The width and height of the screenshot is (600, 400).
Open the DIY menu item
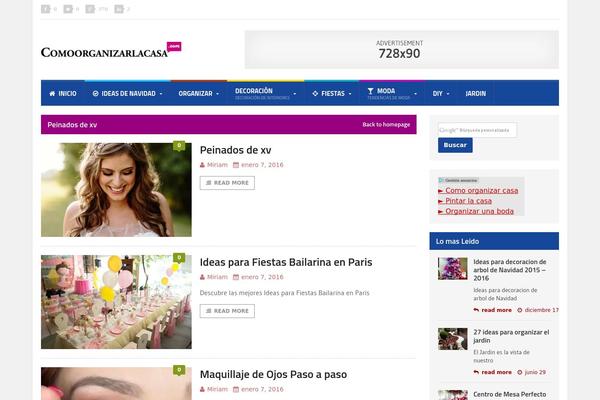click(441, 93)
